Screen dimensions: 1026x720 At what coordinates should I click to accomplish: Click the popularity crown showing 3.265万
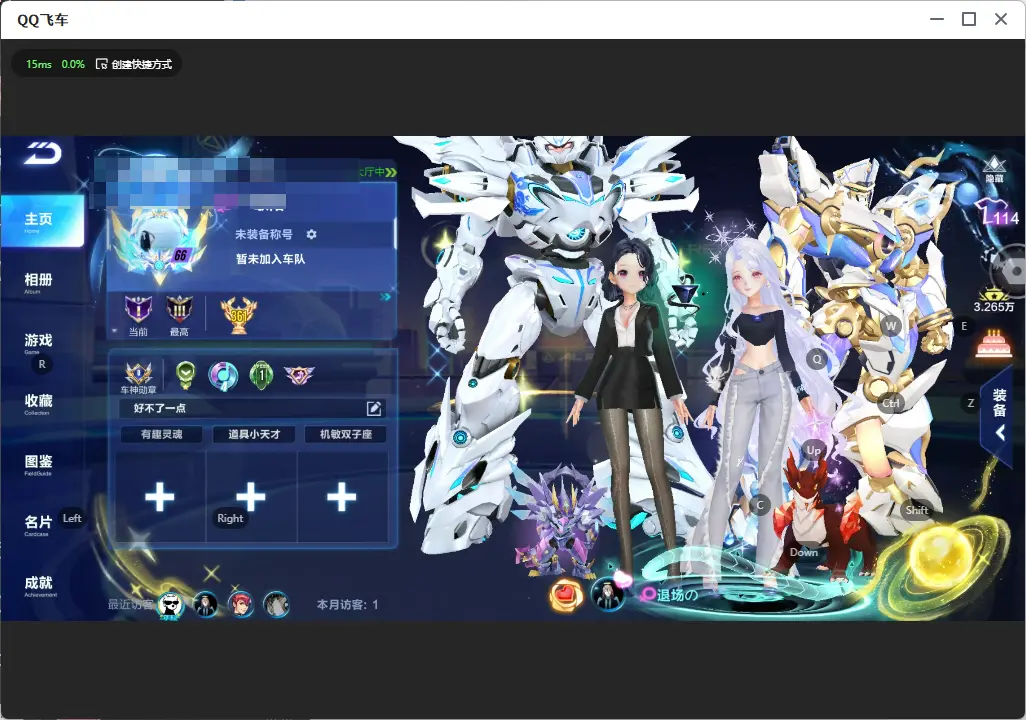pyautogui.click(x=993, y=301)
